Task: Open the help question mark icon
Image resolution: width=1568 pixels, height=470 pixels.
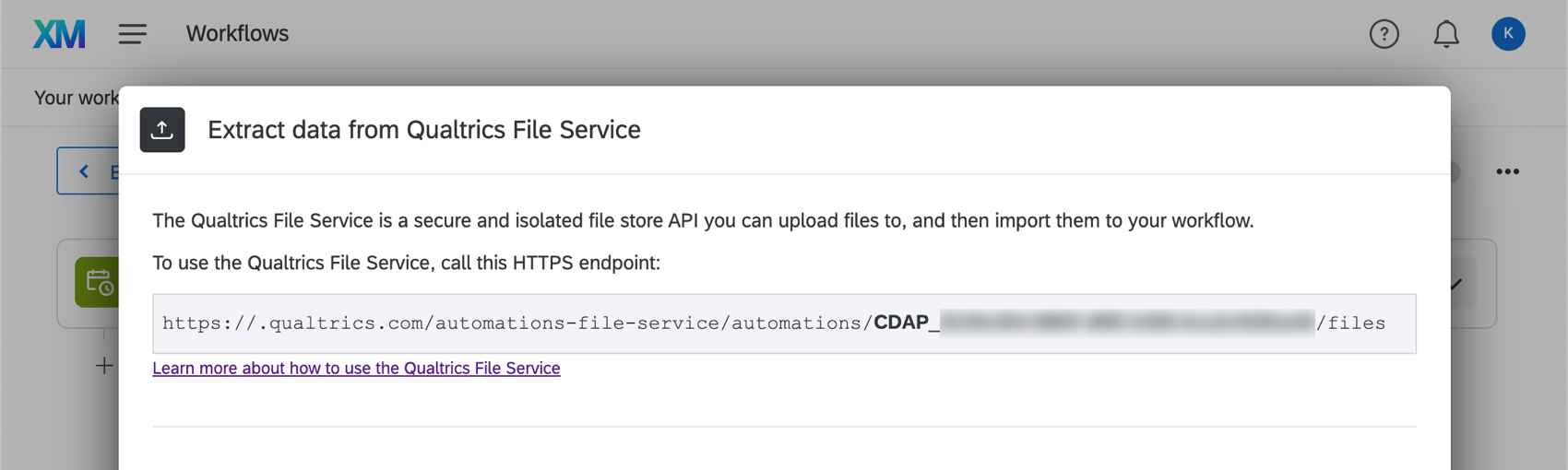Action: pyautogui.click(x=1384, y=34)
